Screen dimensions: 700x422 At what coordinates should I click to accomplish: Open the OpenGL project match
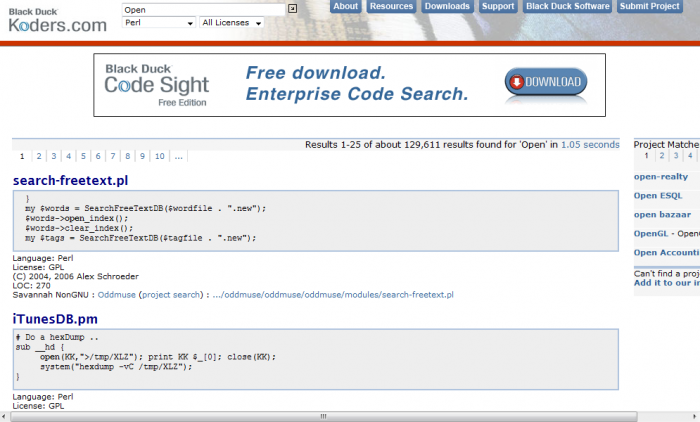(x=651, y=234)
